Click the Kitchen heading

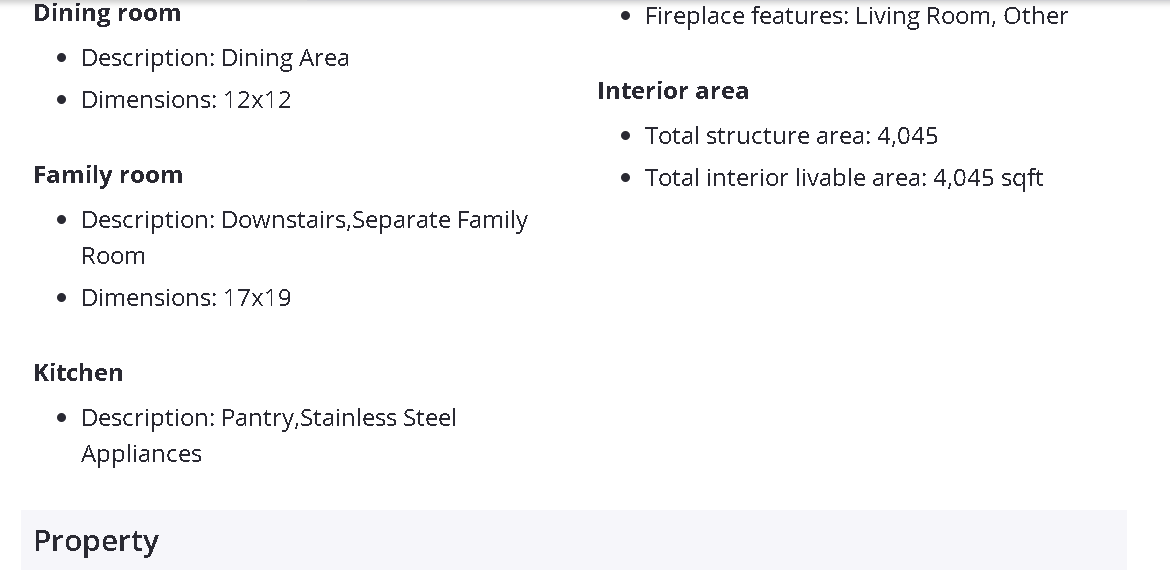[78, 373]
